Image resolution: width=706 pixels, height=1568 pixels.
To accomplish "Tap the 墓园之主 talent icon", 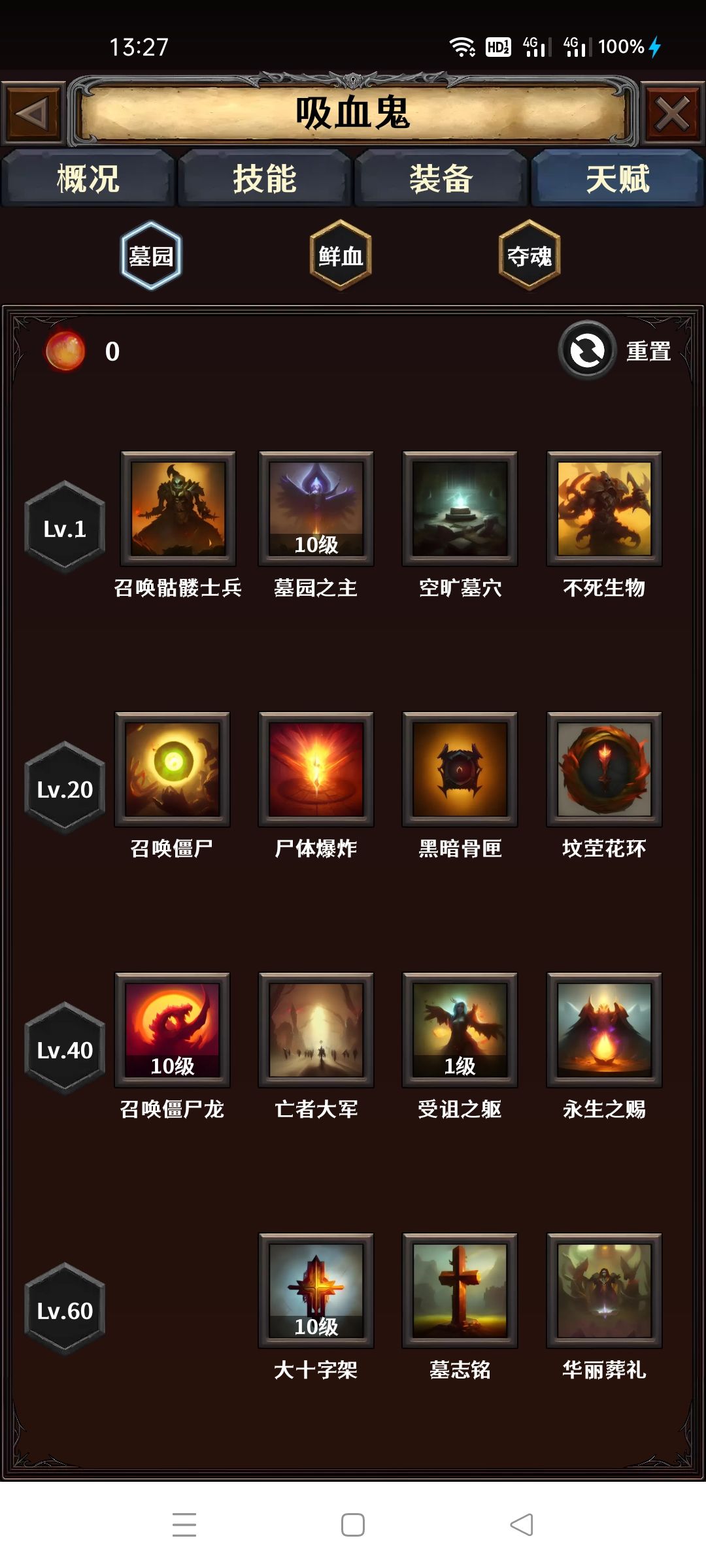I will coord(316,508).
